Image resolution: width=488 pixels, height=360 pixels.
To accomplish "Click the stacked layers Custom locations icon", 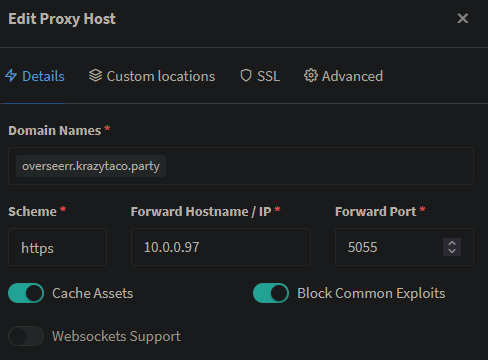I will 95,76.
